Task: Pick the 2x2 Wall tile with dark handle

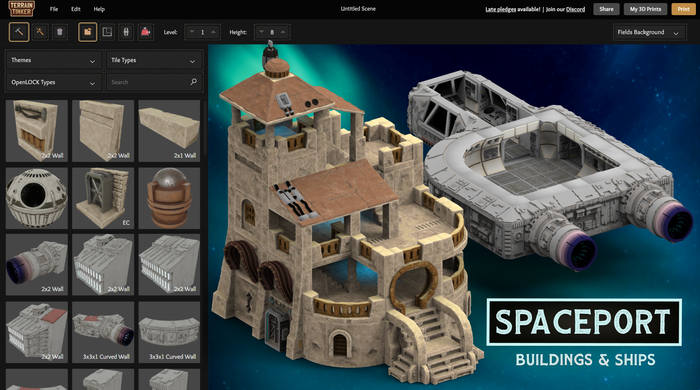Action: pyautogui.click(x=37, y=131)
